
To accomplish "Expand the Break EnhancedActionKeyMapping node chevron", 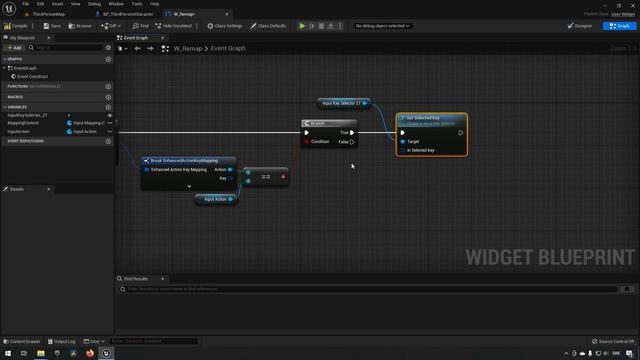I will tap(189, 187).
